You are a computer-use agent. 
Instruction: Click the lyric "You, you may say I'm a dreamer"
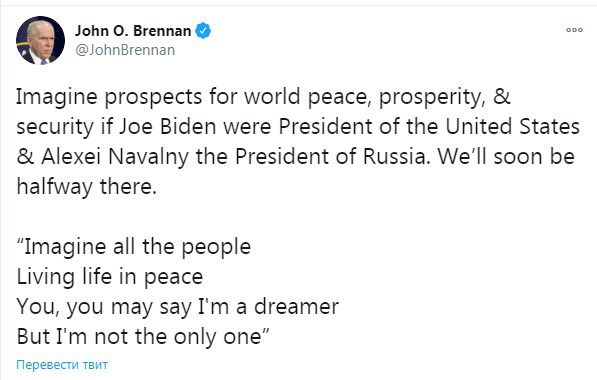click(x=177, y=307)
